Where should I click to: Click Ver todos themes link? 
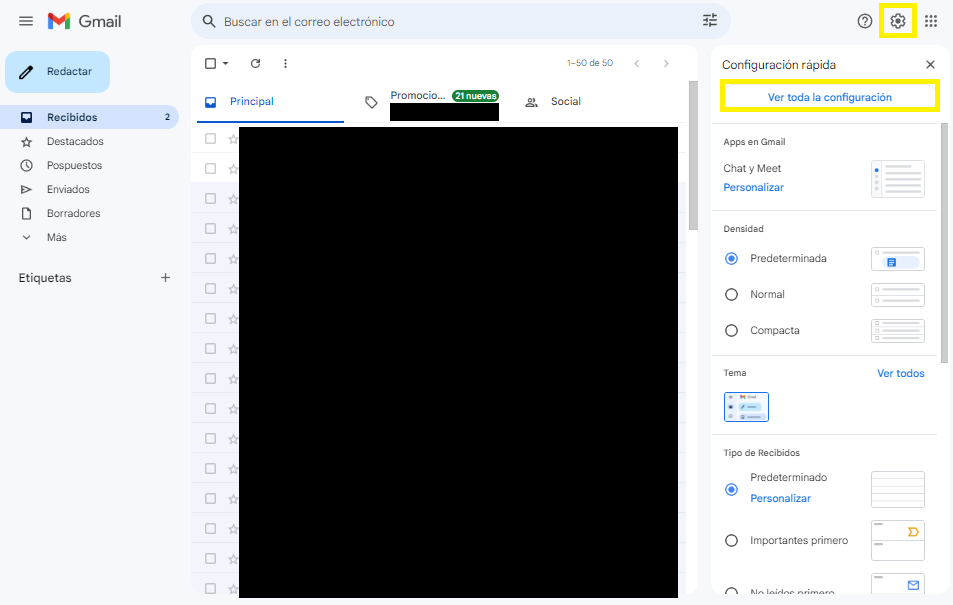tap(900, 373)
